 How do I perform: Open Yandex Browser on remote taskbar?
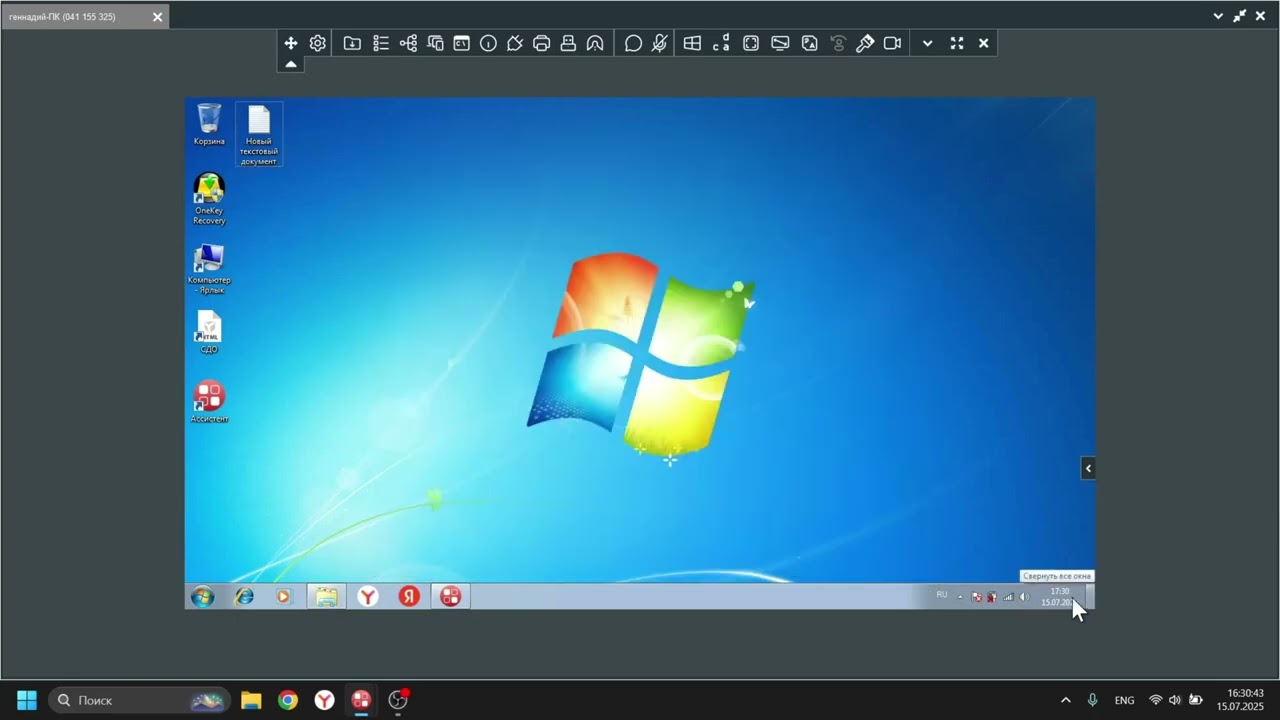(368, 596)
